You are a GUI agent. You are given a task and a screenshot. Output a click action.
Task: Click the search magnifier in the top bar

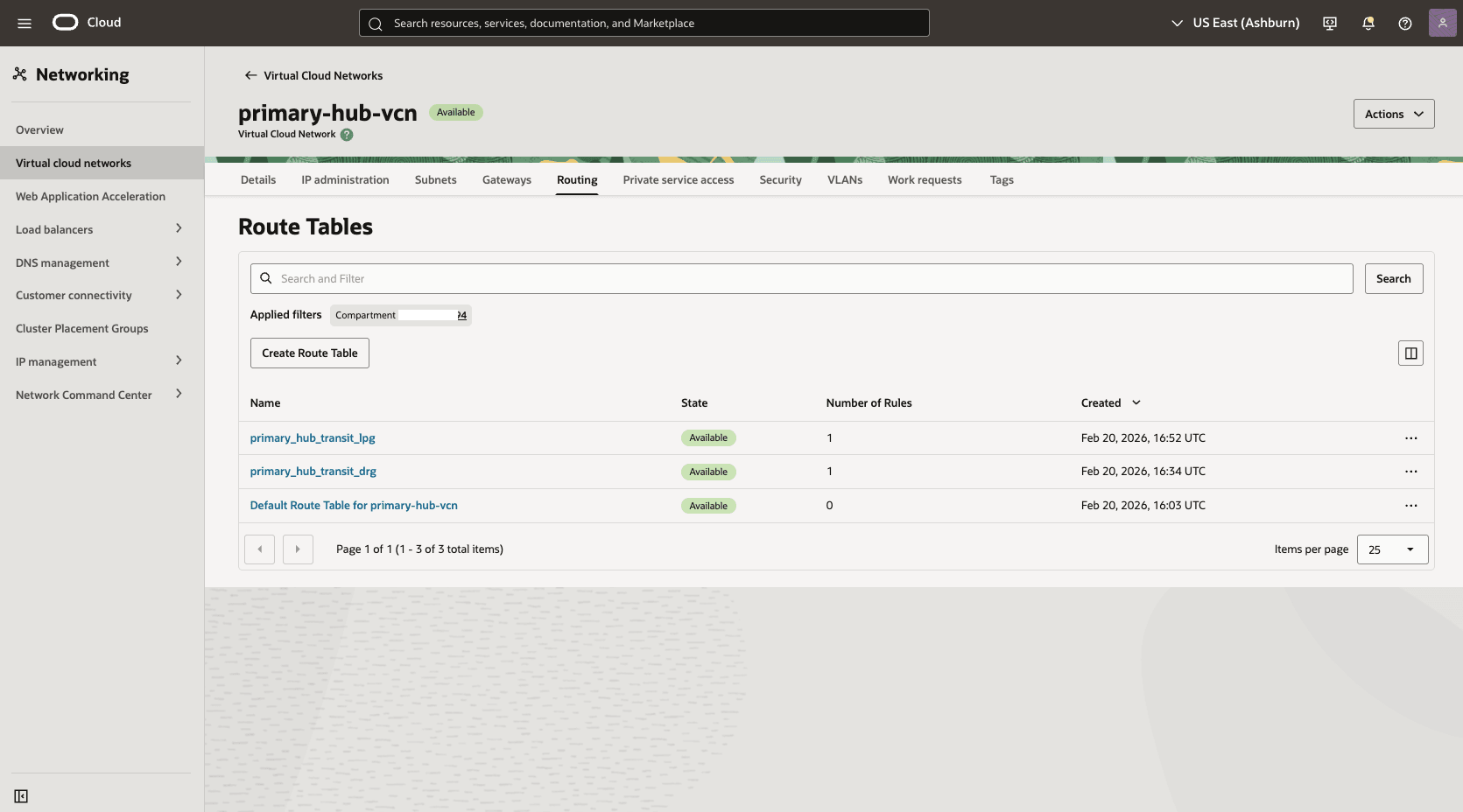pyautogui.click(x=375, y=23)
